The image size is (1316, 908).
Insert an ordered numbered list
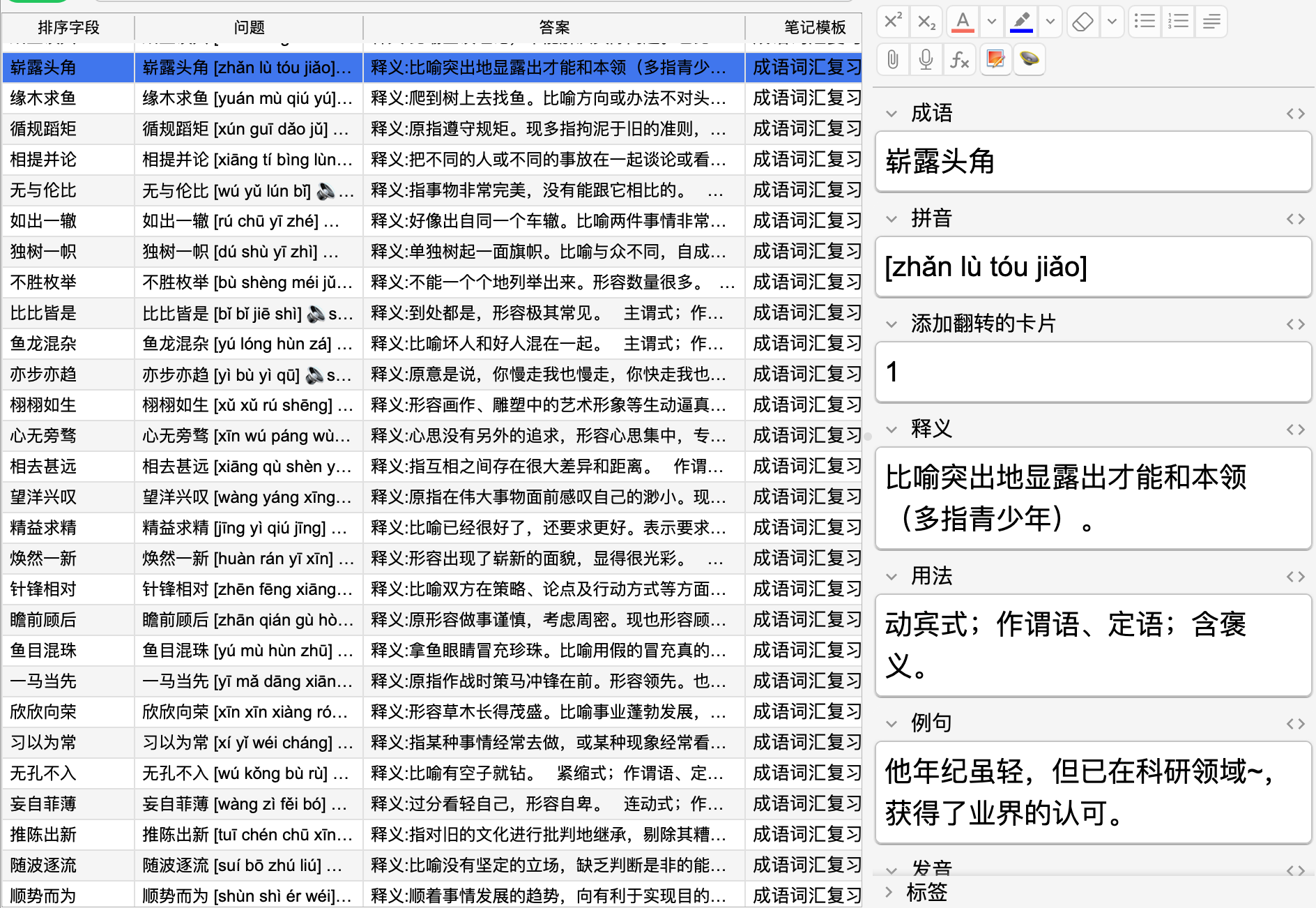pos(1178,22)
